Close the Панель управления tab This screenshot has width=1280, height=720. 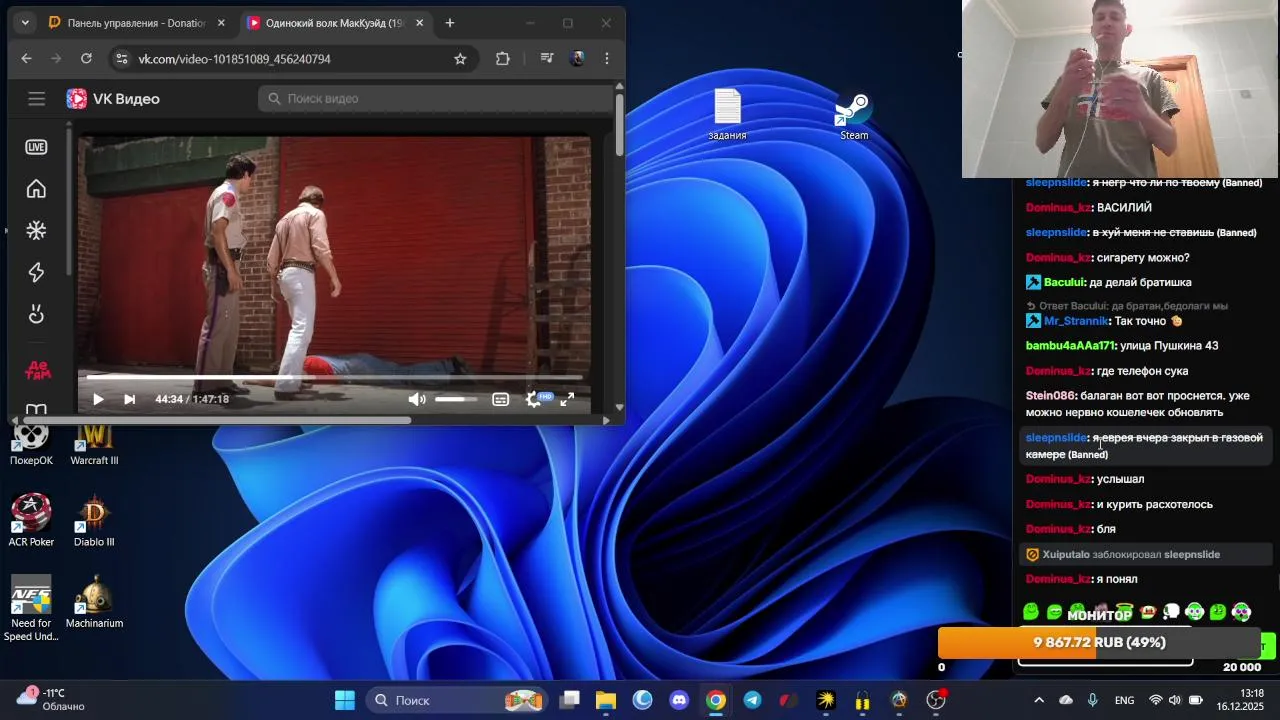tap(221, 23)
